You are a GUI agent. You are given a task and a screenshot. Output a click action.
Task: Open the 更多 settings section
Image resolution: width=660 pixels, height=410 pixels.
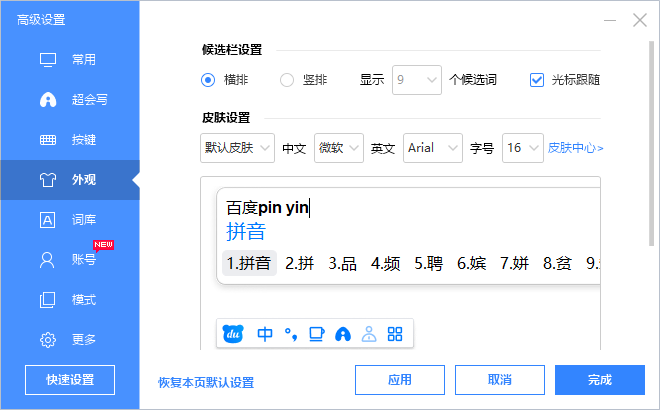click(70, 339)
